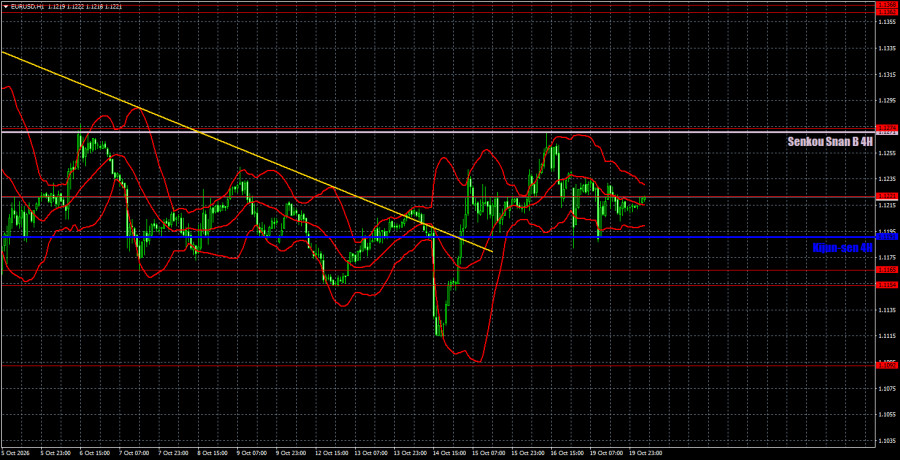The height and width of the screenshot is (460, 900).
Task: Click the 1.1255 price axis label
Action: click(885, 153)
